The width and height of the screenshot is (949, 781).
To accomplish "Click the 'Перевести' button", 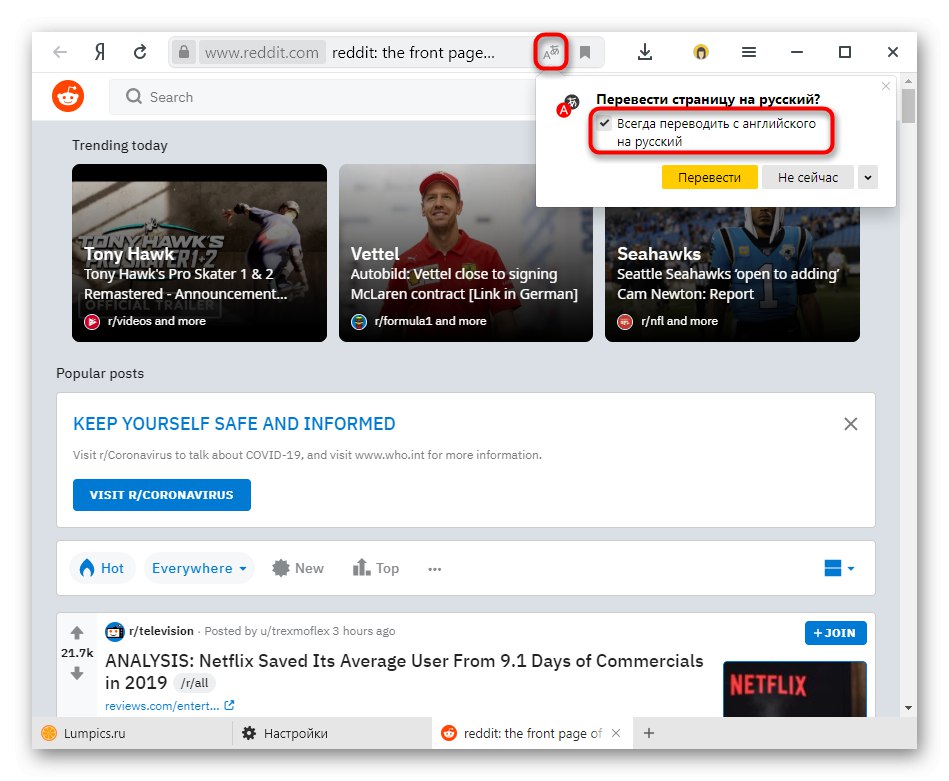I will [709, 176].
